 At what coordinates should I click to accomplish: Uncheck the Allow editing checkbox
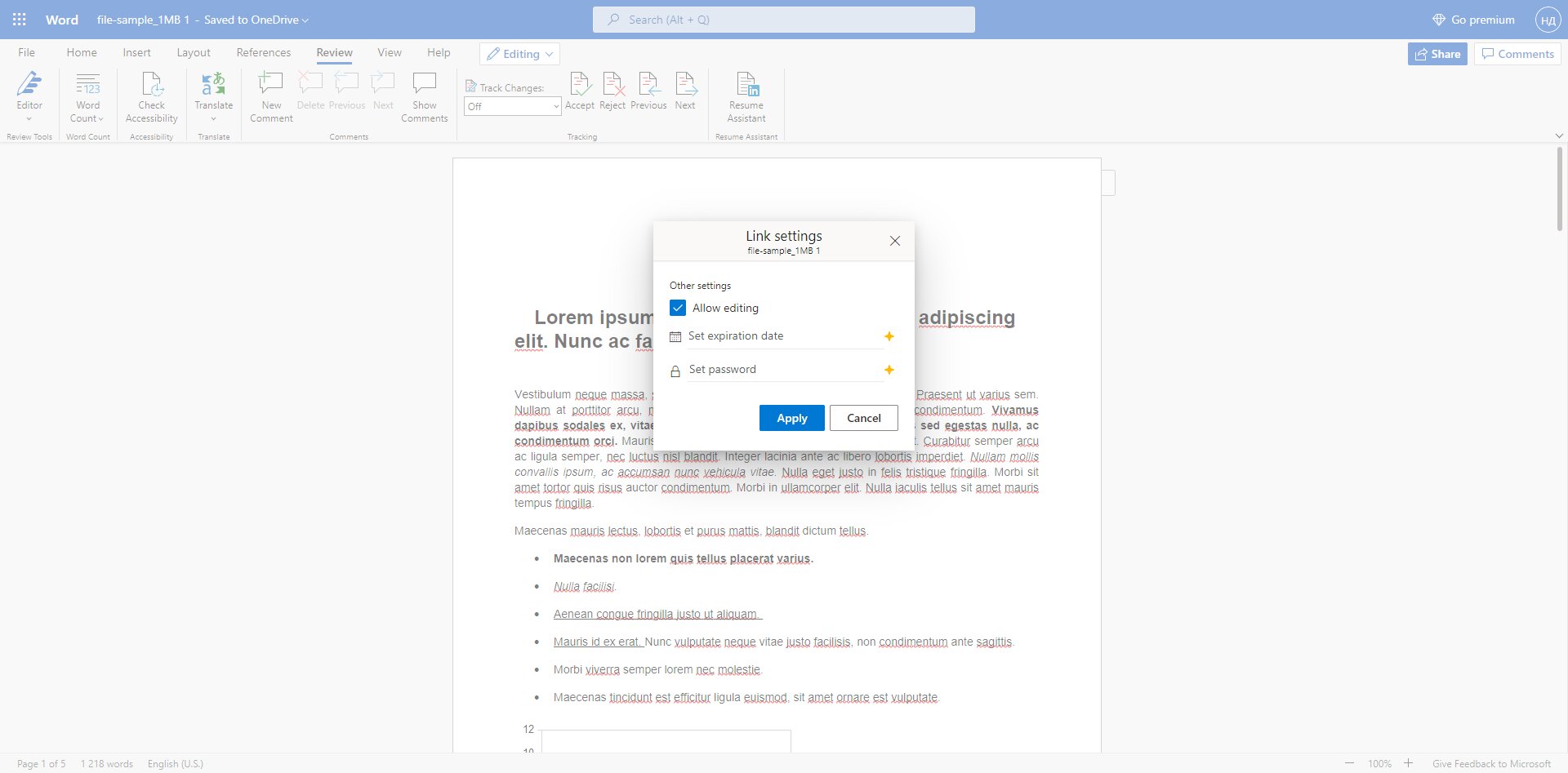678,308
